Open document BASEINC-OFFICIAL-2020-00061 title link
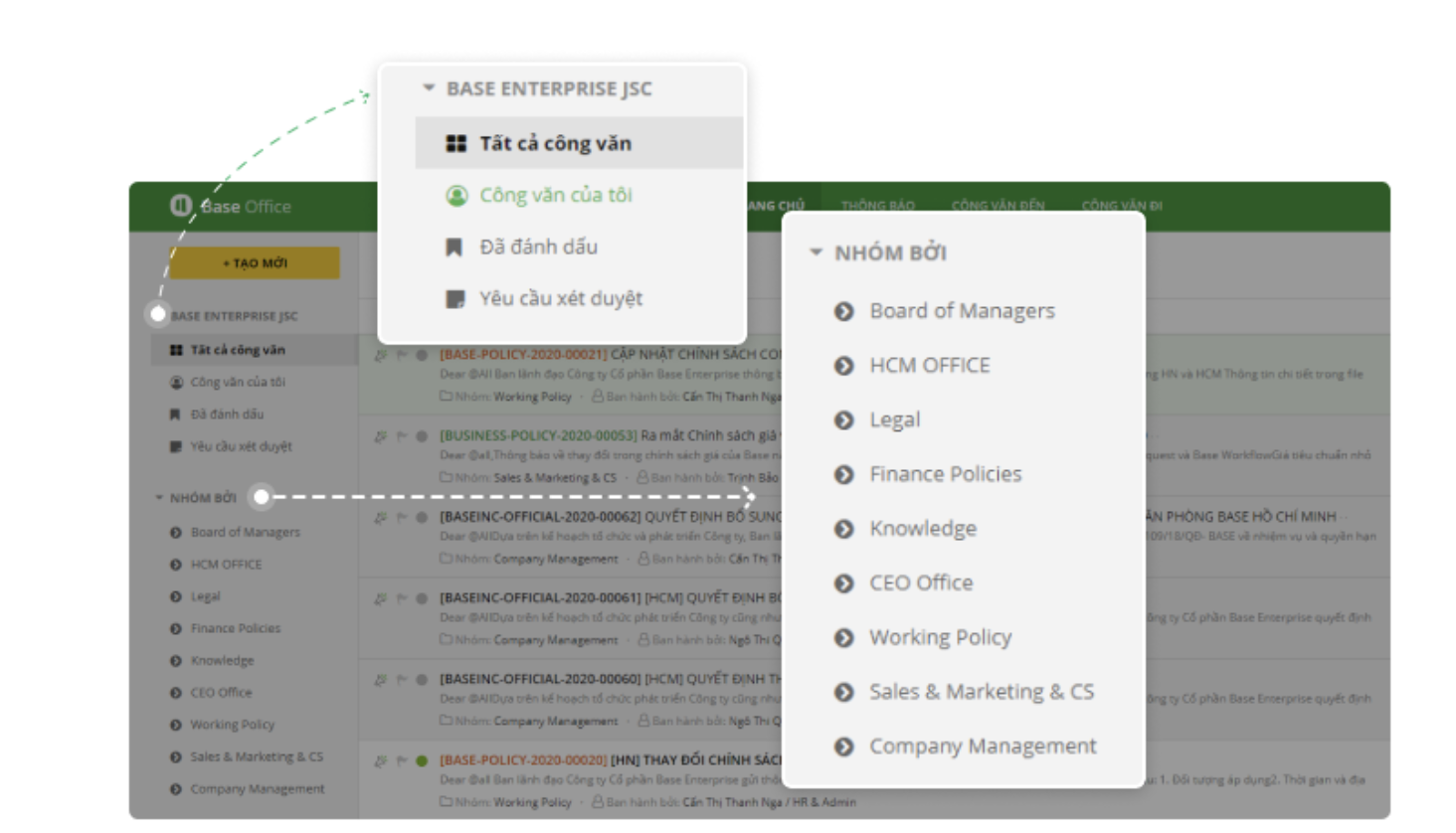 click(611, 598)
